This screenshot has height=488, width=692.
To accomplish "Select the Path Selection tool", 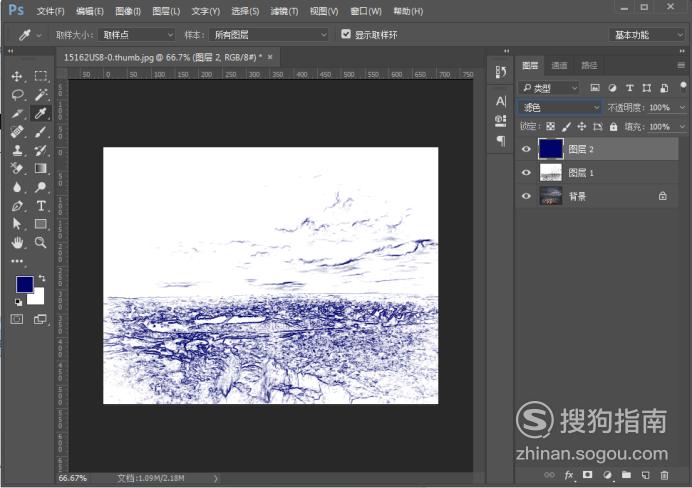I will pyautogui.click(x=17, y=224).
